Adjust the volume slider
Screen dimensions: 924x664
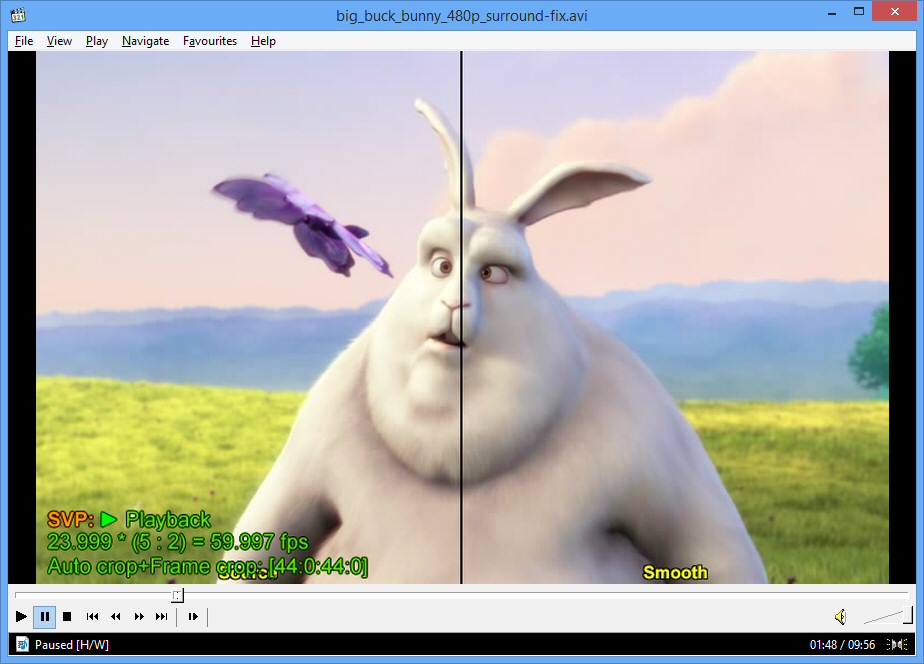point(887,616)
